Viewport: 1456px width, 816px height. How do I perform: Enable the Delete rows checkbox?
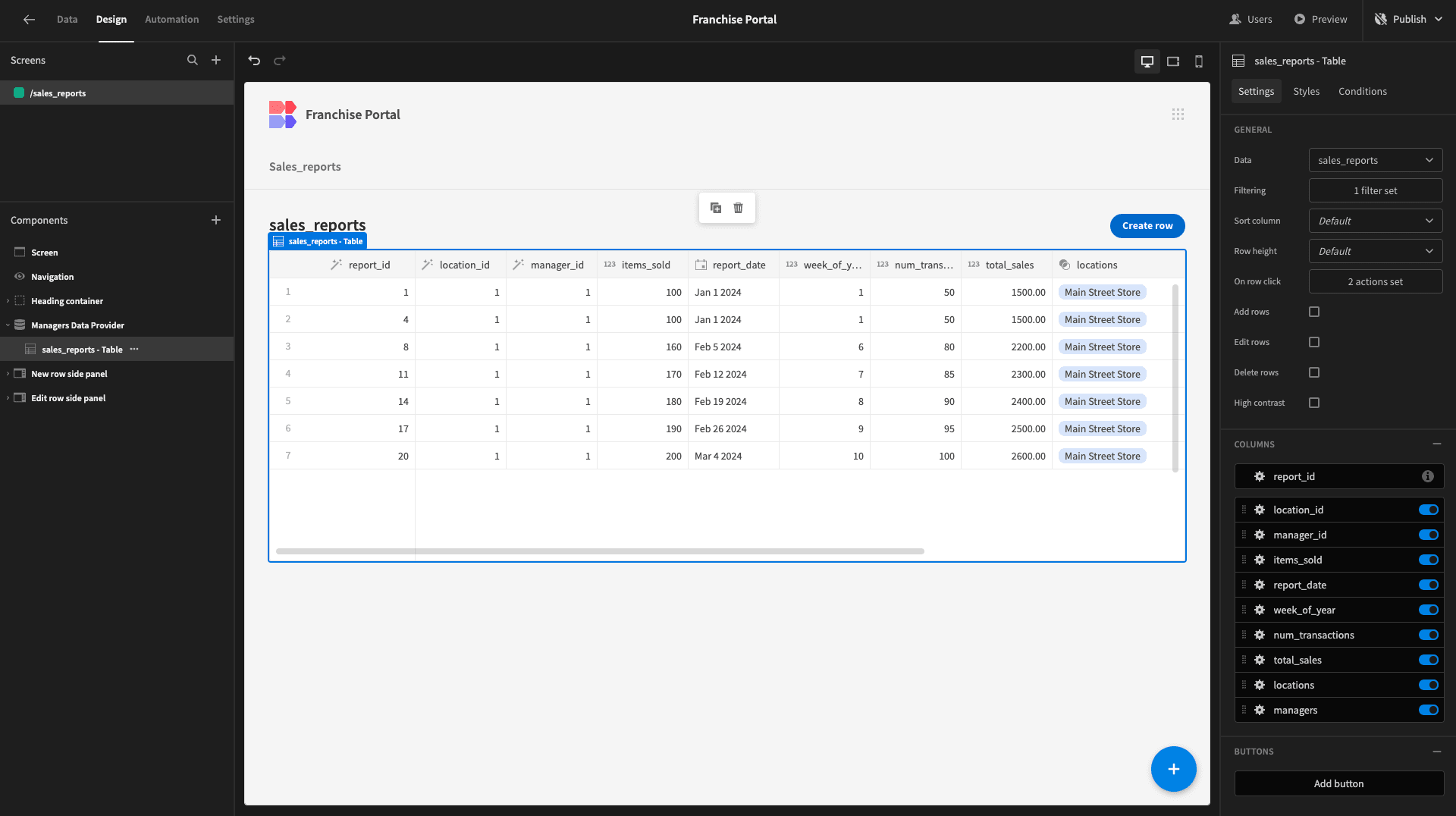[1314, 372]
